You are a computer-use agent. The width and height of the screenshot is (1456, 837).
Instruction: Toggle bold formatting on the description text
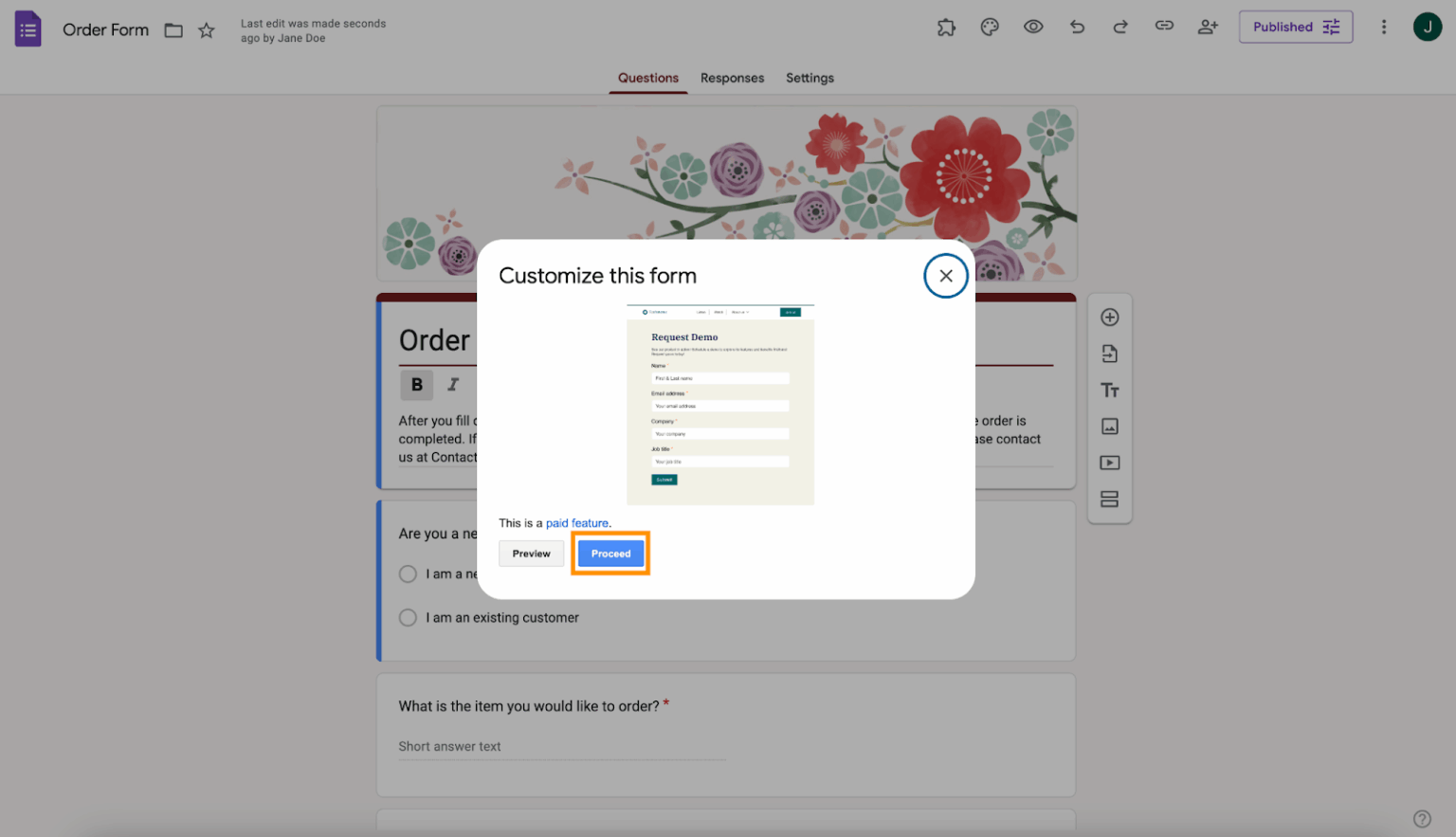416,385
